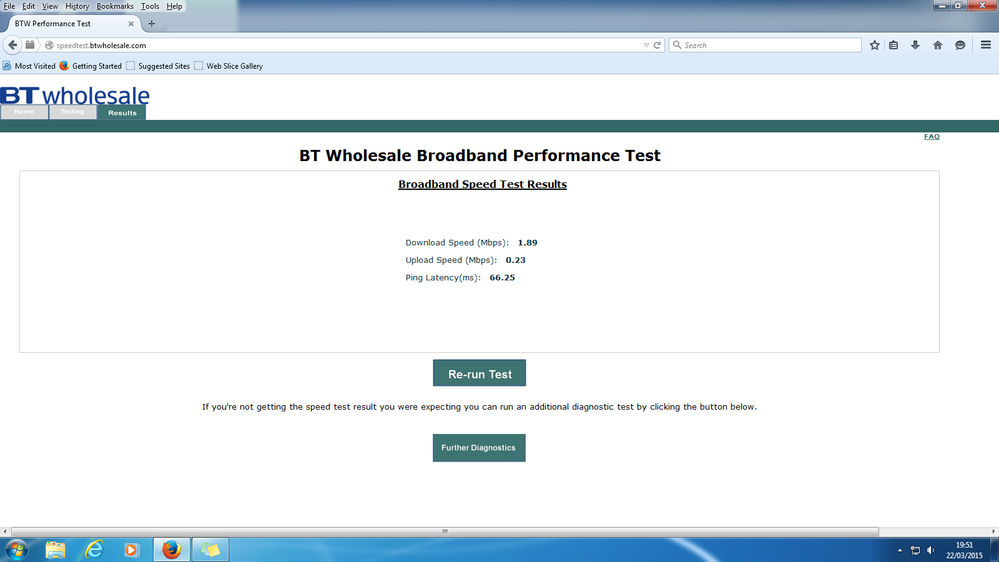This screenshot has width=999, height=562.
Task: Launch Internet Explorer from the taskbar
Action: pyautogui.click(x=94, y=549)
